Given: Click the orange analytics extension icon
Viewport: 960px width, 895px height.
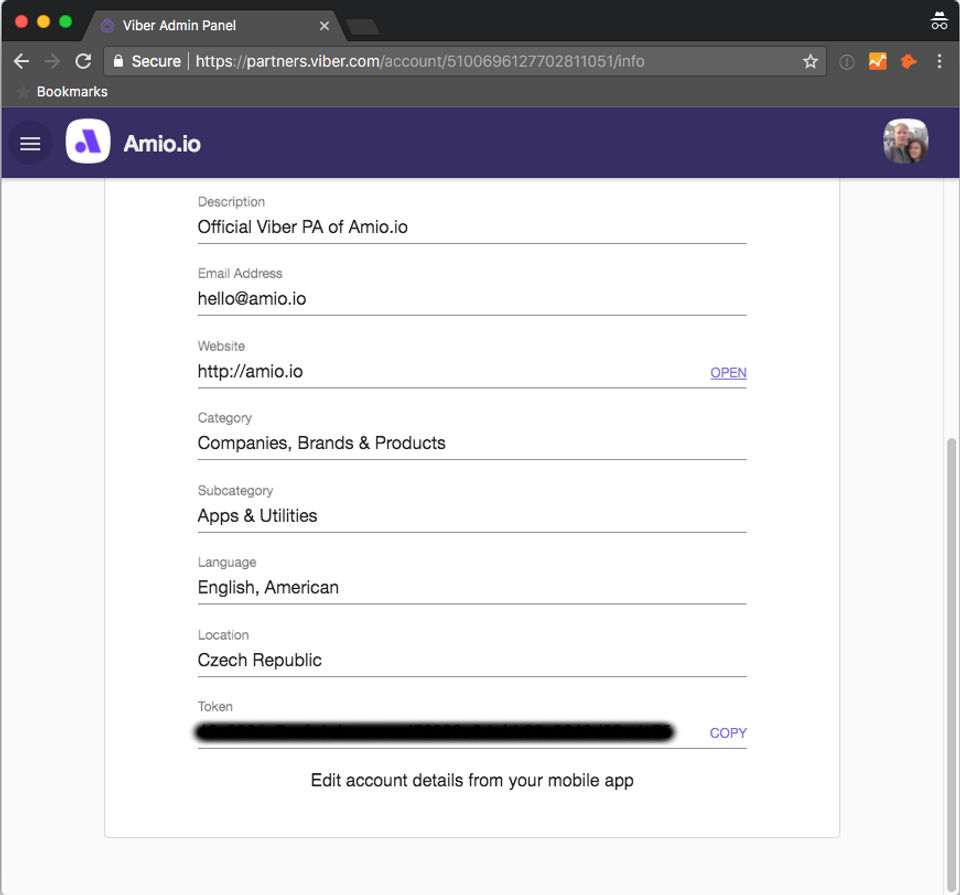Looking at the screenshot, I should point(877,61).
